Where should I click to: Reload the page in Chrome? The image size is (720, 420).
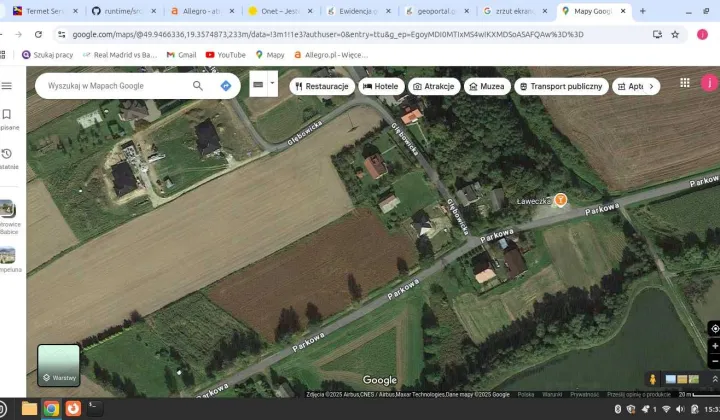(38, 34)
